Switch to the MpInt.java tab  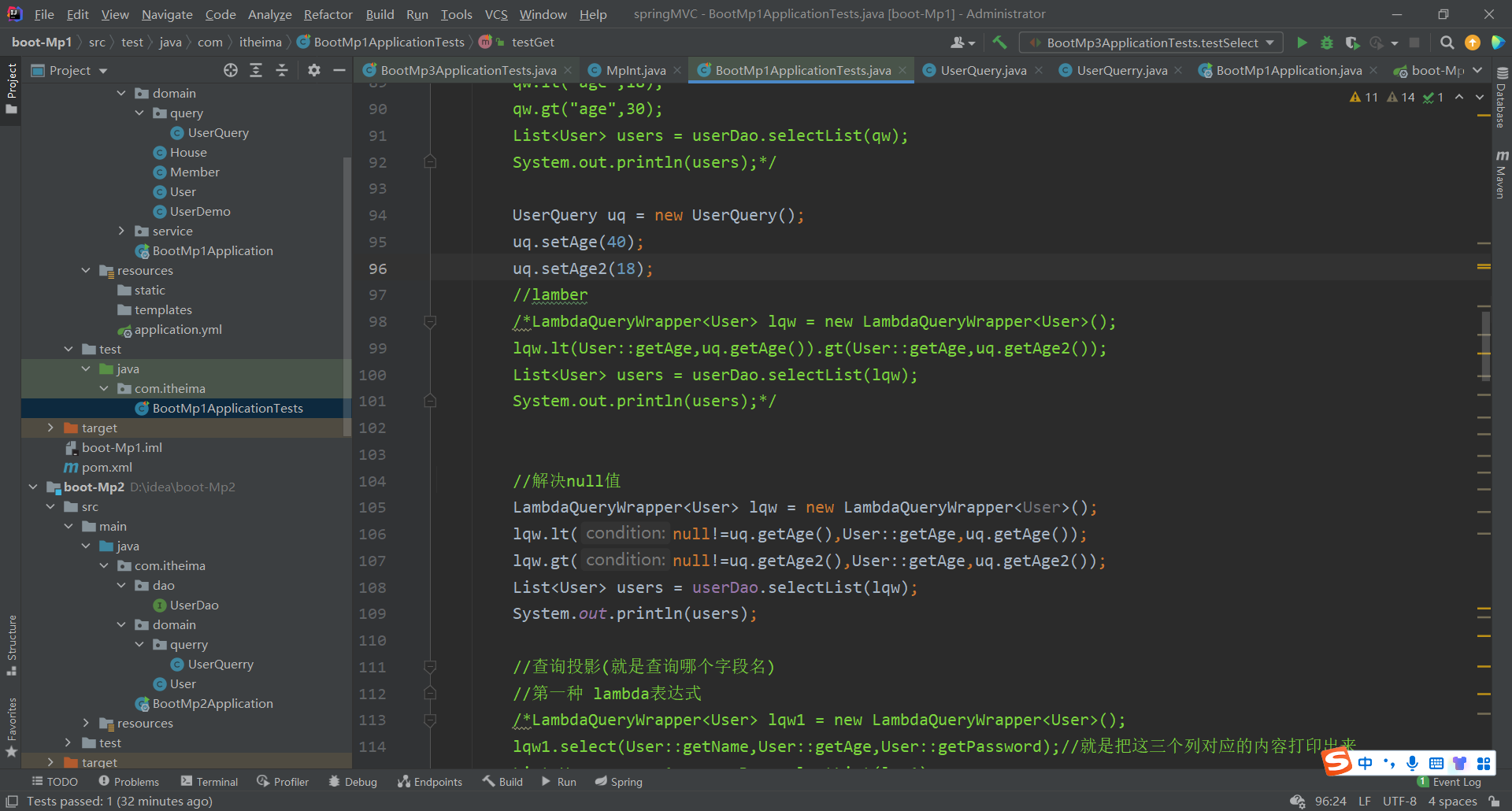tap(636, 71)
